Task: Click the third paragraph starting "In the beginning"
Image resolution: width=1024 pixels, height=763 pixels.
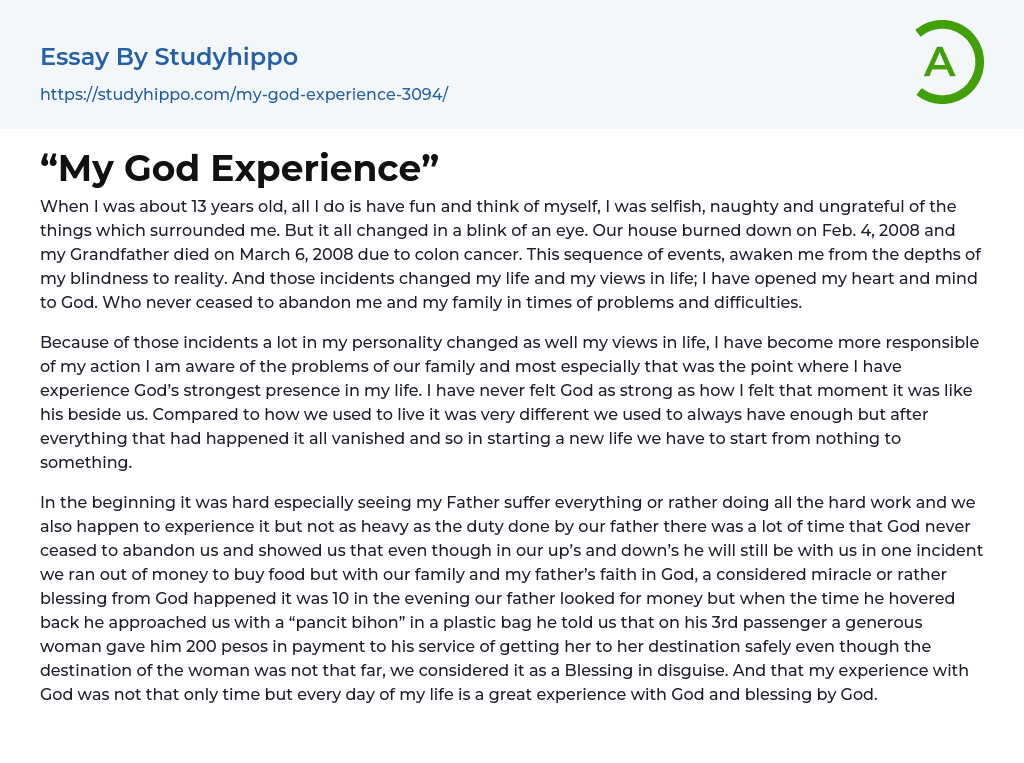Action: click(x=510, y=598)
